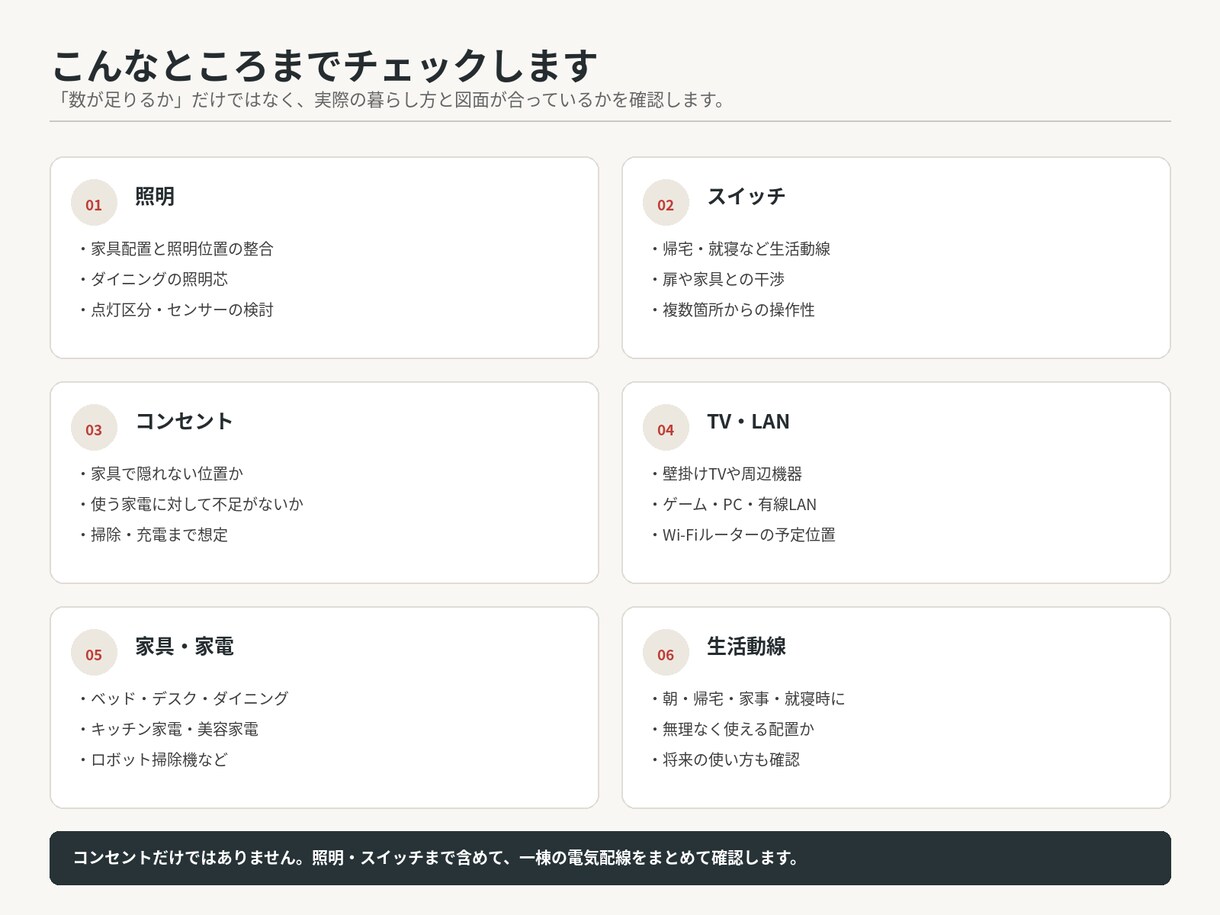Viewport: 1220px width, 915px height.
Task: Select the 04 badge beside TV・LAN
Action: click(x=666, y=428)
